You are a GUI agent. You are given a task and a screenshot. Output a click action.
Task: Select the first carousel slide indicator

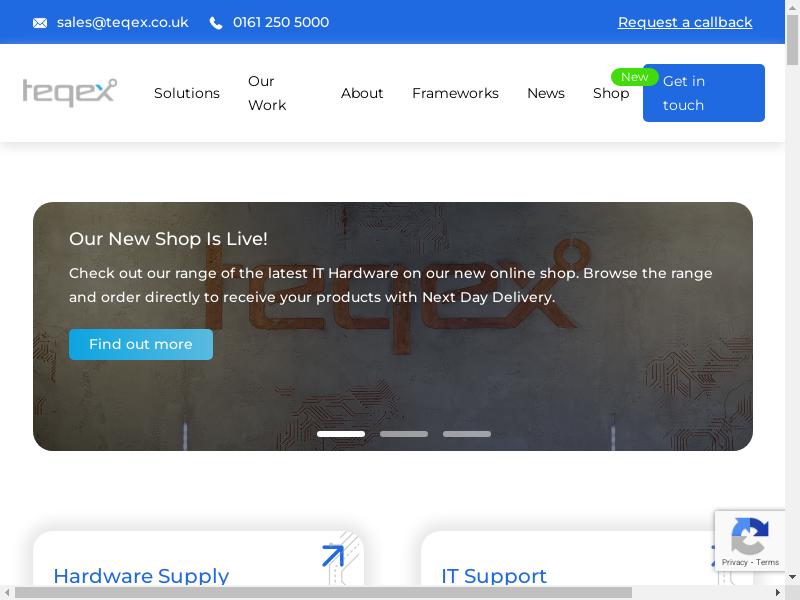(341, 434)
